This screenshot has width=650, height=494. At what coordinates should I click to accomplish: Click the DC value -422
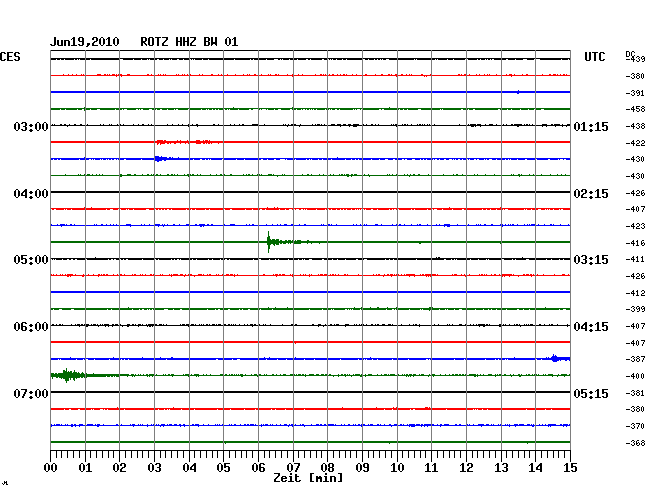tap(635, 143)
